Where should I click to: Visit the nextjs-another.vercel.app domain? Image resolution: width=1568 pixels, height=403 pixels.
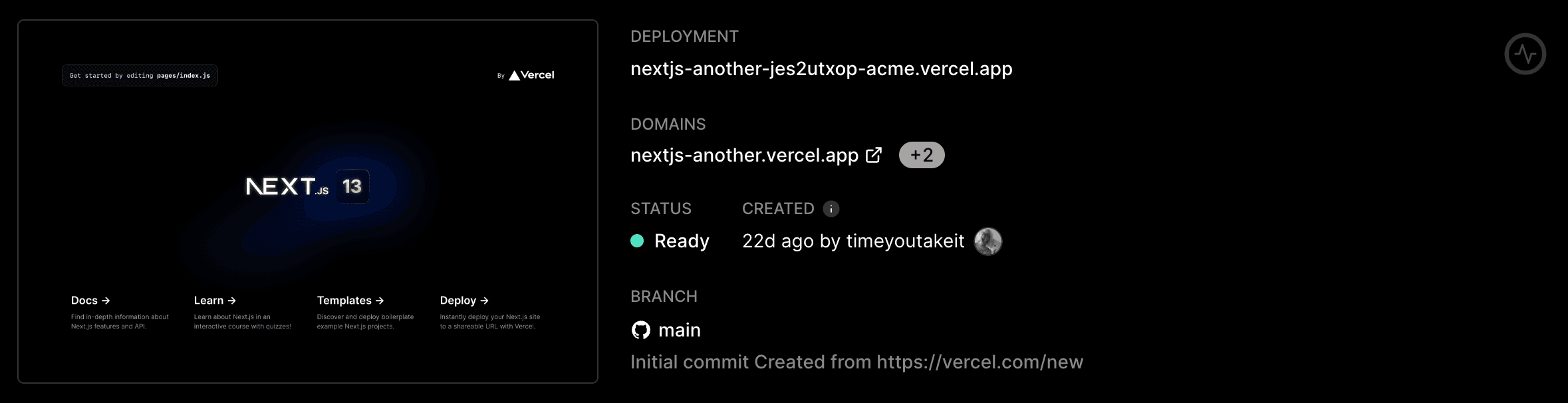pyautogui.click(x=743, y=154)
